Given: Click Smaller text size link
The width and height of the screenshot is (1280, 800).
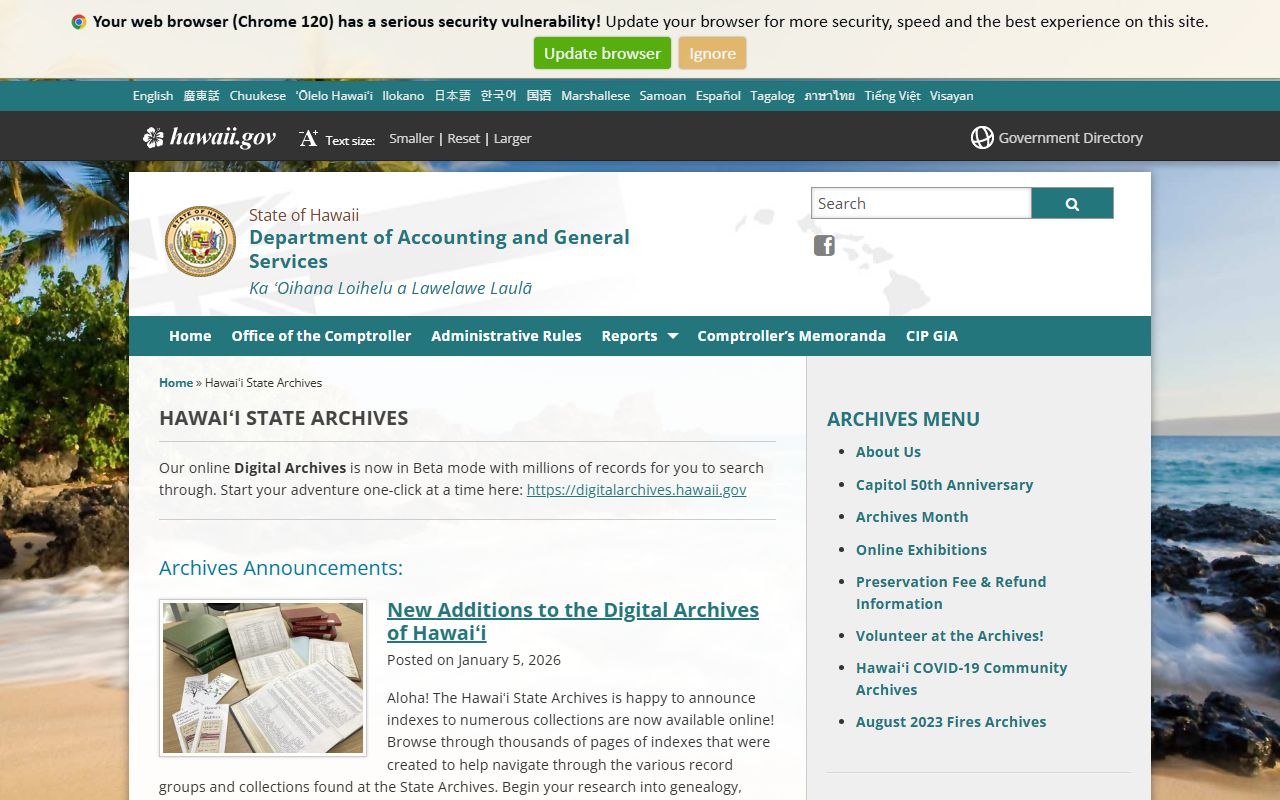Looking at the screenshot, I should coord(411,139).
